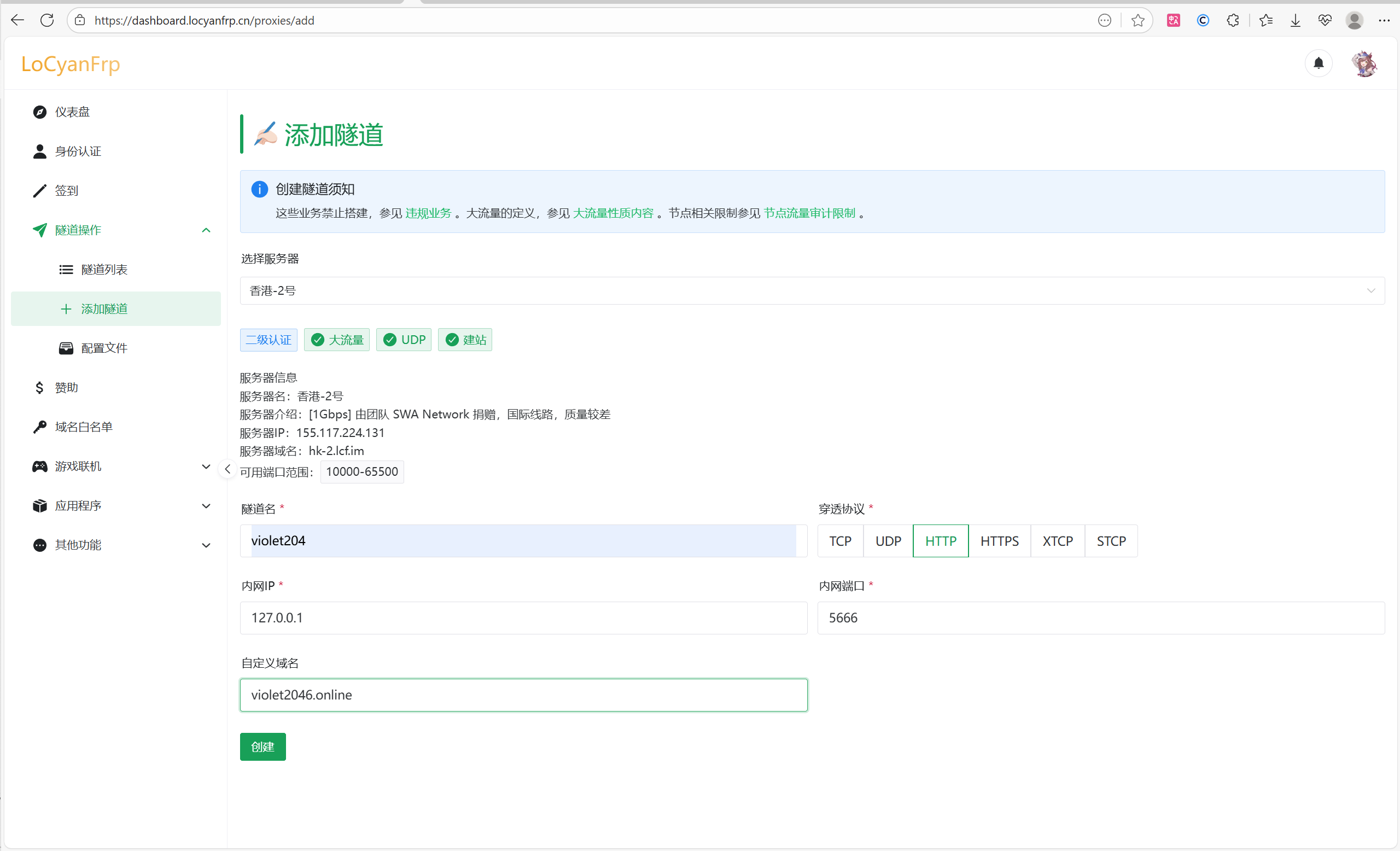The height and width of the screenshot is (851, 1400).
Task: Click the 内网端口 input field
Action: click(x=1100, y=617)
